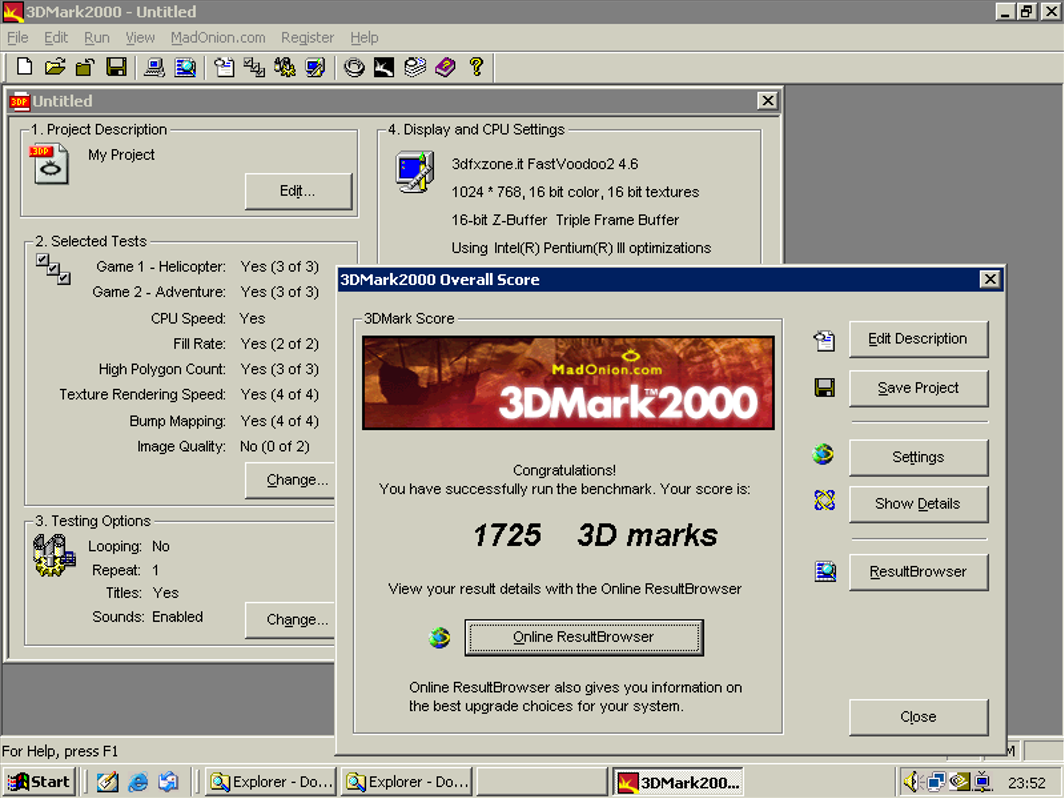The image size is (1064, 798).
Task: Click the atom icon beside Show Details
Action: click(824, 500)
